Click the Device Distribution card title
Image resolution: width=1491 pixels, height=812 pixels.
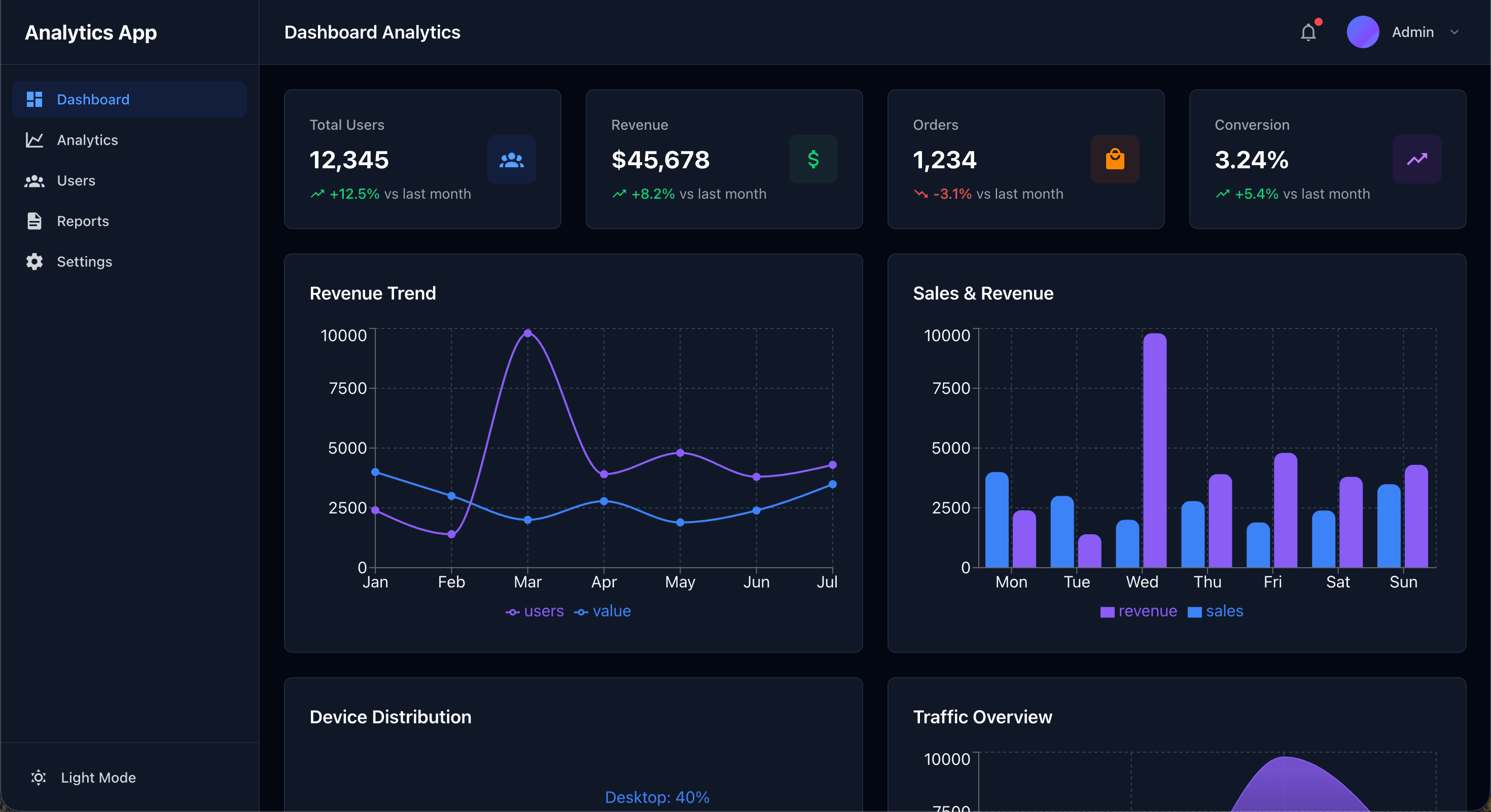(x=390, y=717)
